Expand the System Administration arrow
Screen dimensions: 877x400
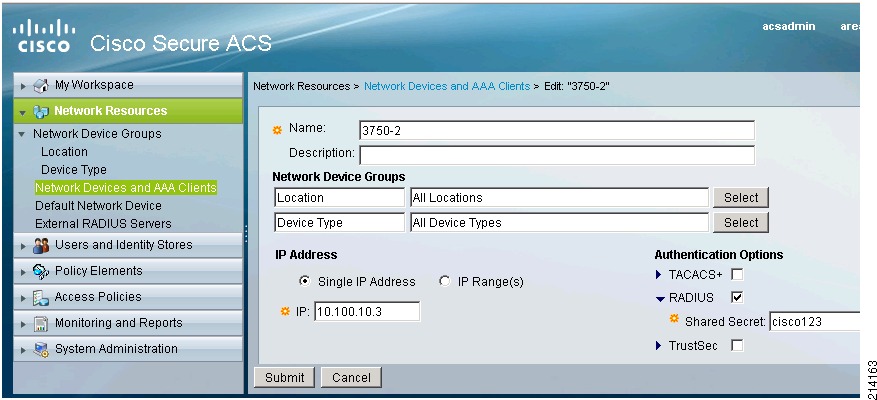click(x=23, y=350)
